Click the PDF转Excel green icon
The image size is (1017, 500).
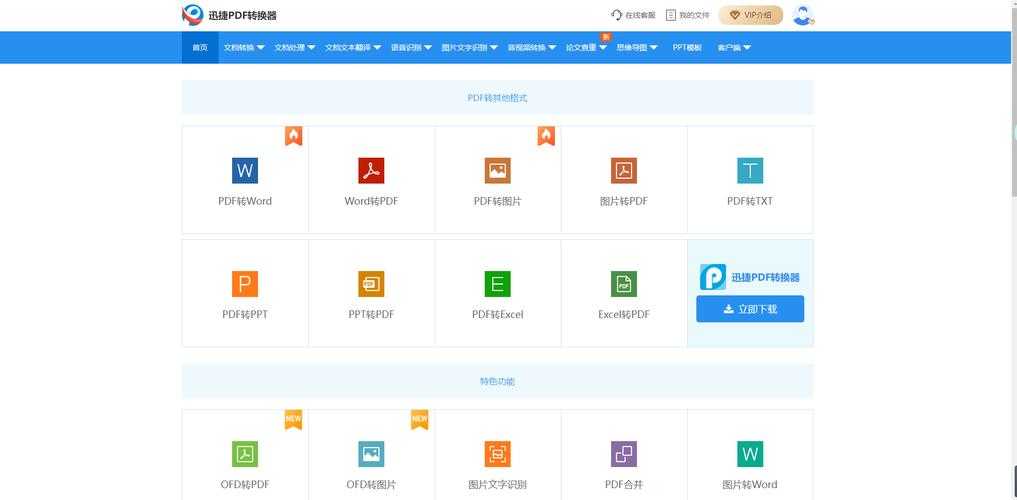click(497, 284)
